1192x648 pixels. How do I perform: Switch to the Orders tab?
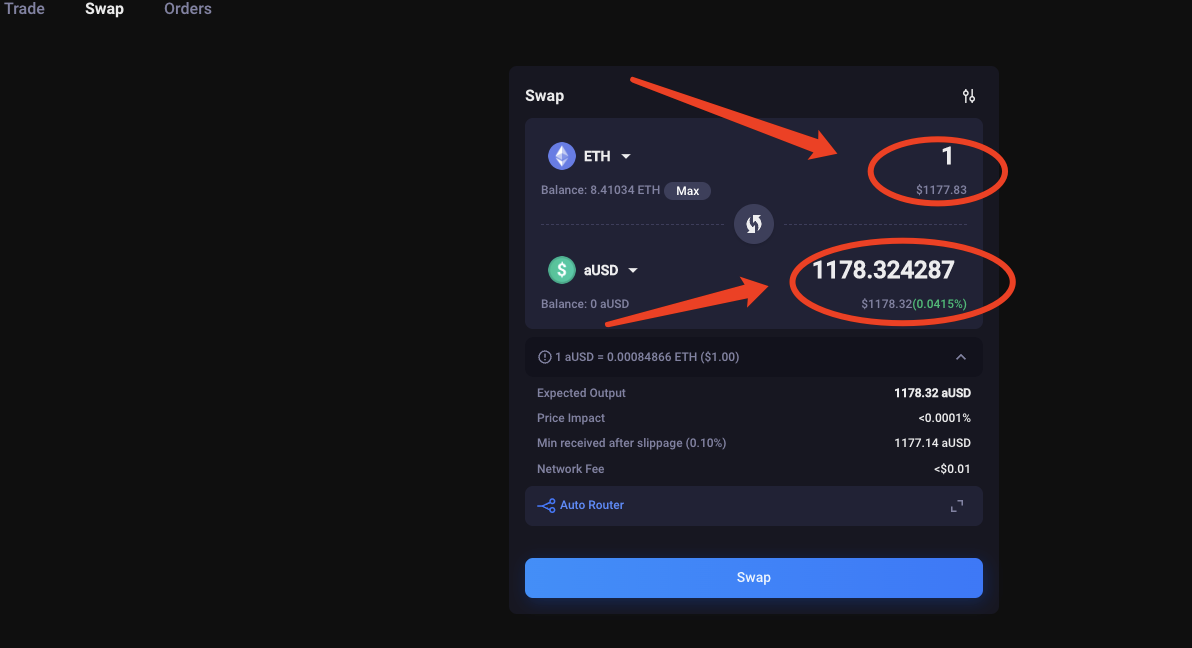click(188, 9)
